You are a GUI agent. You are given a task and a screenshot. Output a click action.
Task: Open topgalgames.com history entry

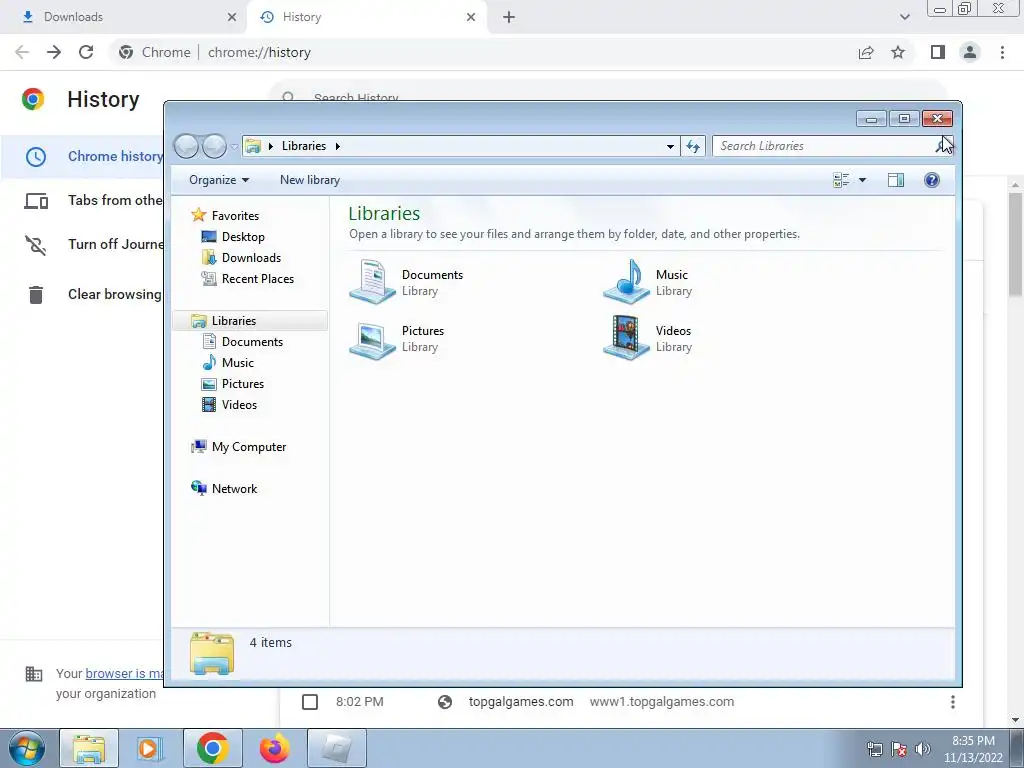coord(520,702)
